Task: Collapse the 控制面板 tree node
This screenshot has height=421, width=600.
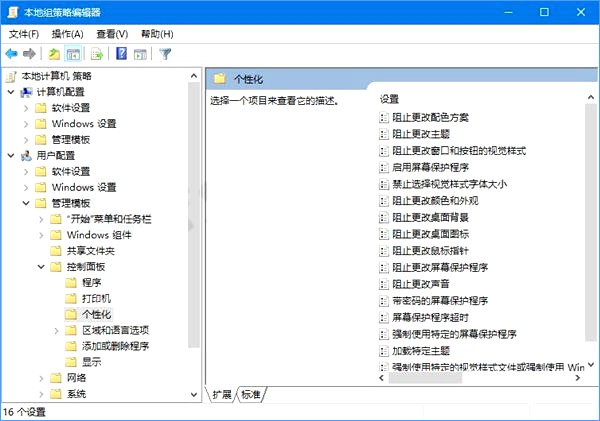Action: [x=41, y=267]
